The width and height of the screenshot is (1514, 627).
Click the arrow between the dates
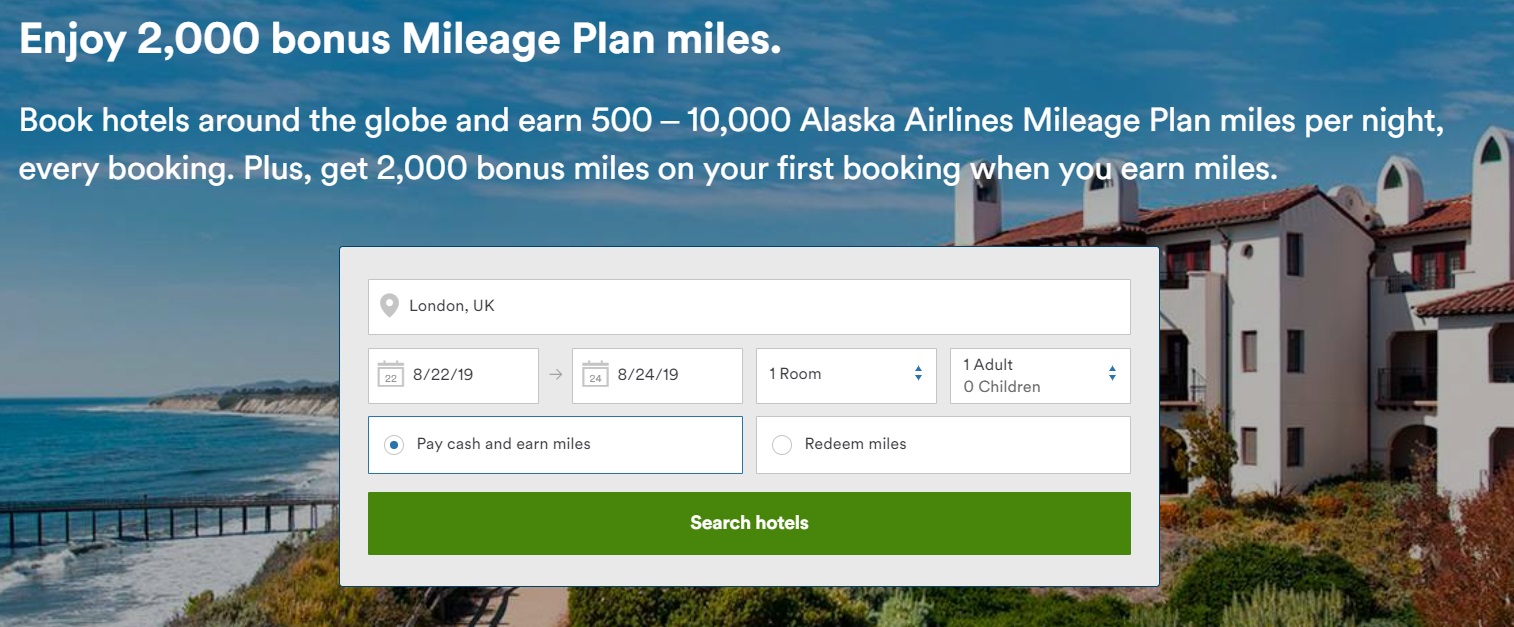(555, 375)
